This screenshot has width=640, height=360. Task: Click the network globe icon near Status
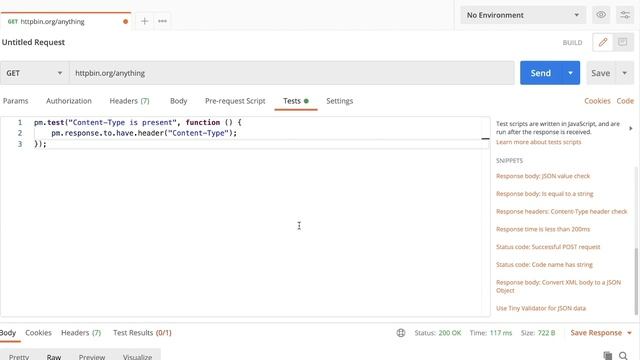(401, 333)
